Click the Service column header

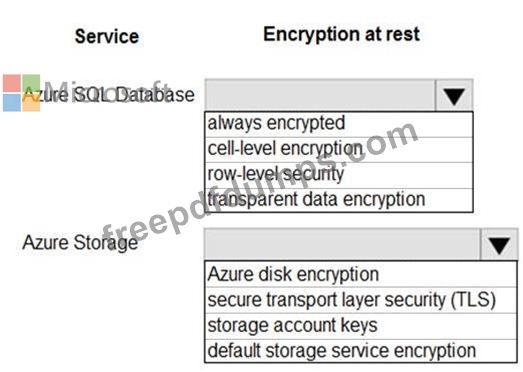tap(107, 36)
